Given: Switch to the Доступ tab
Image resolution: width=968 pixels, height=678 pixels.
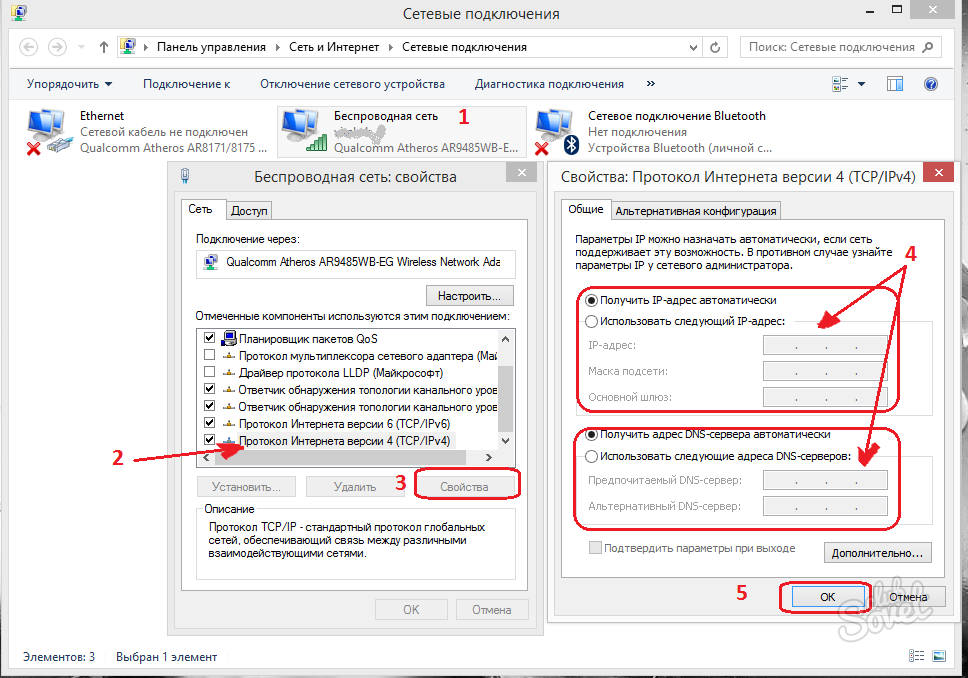Looking at the screenshot, I should (249, 211).
